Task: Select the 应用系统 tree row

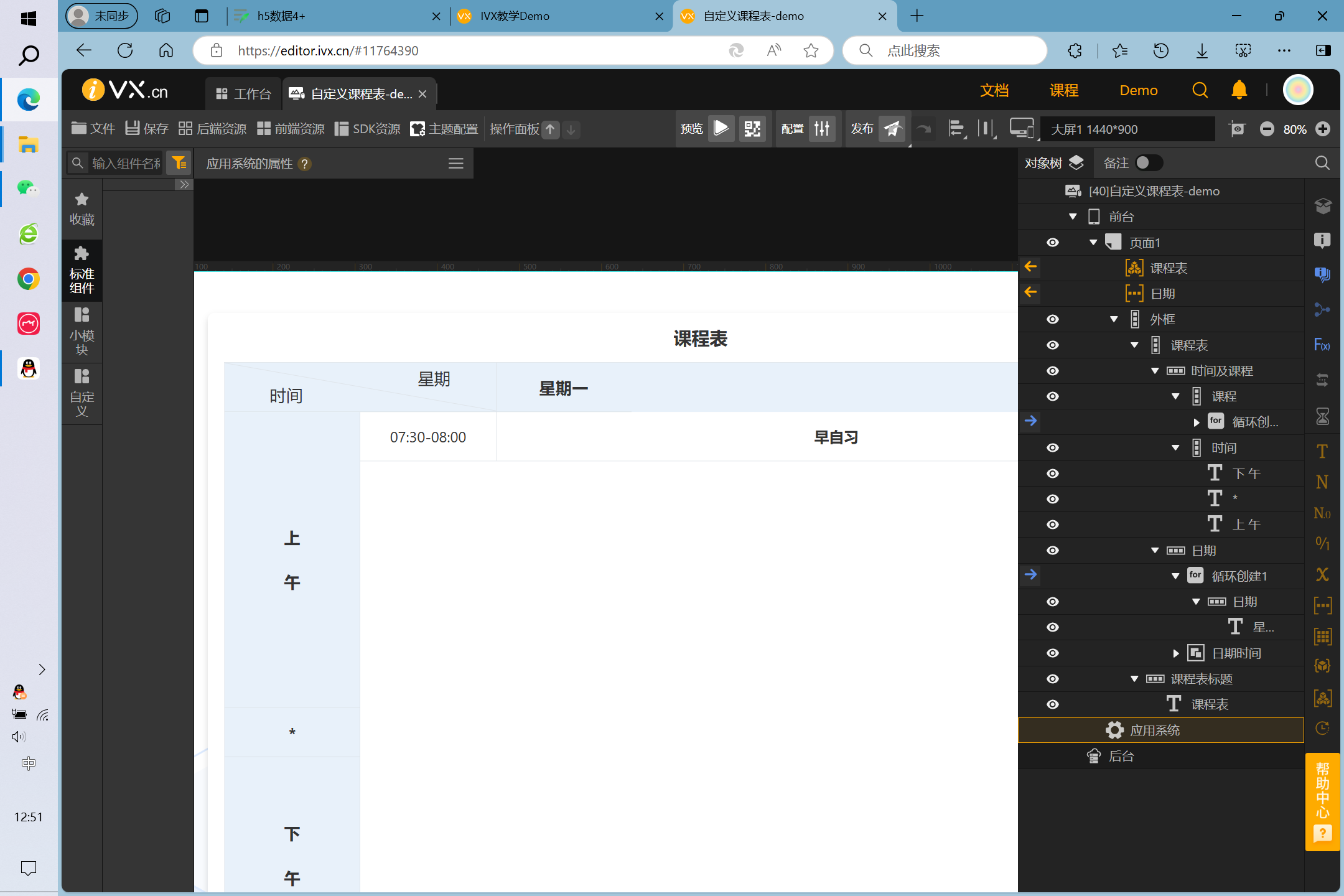Action: point(1161,730)
